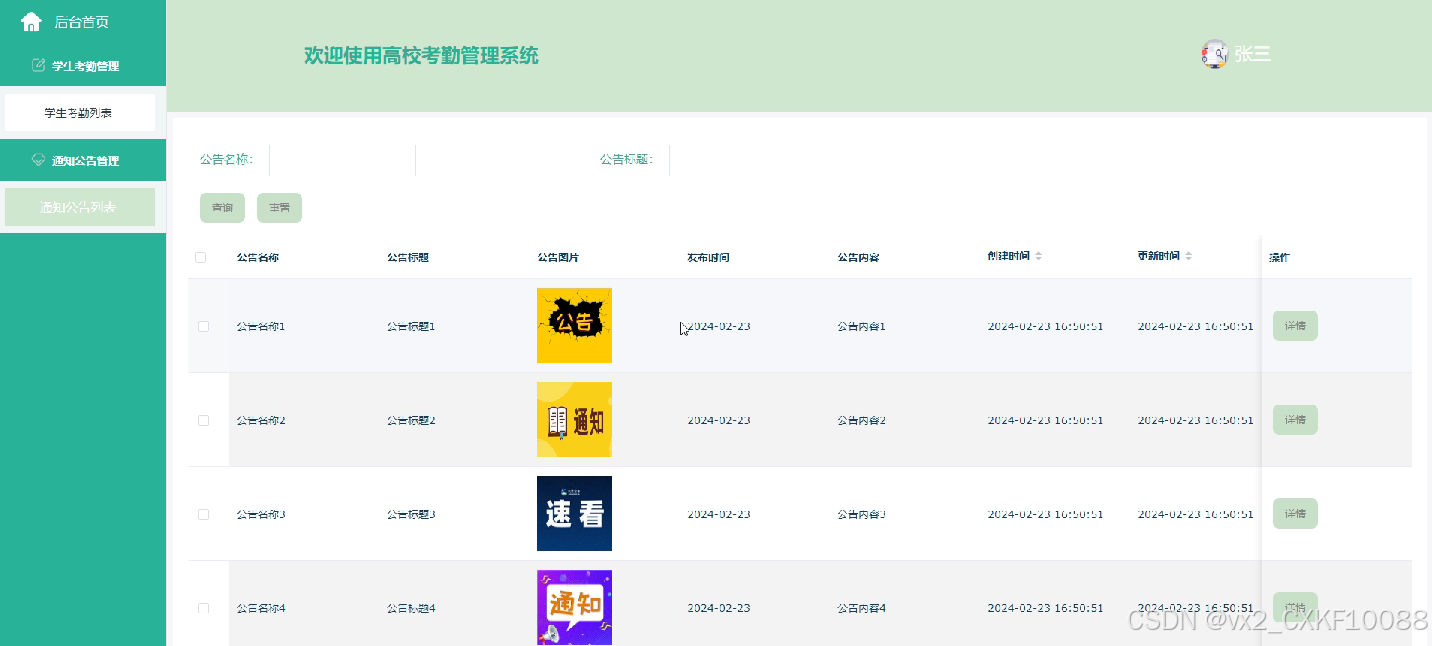Check the checkbox for 公告名称2 row
Viewport: 1432px width, 646px height.
pos(203,420)
